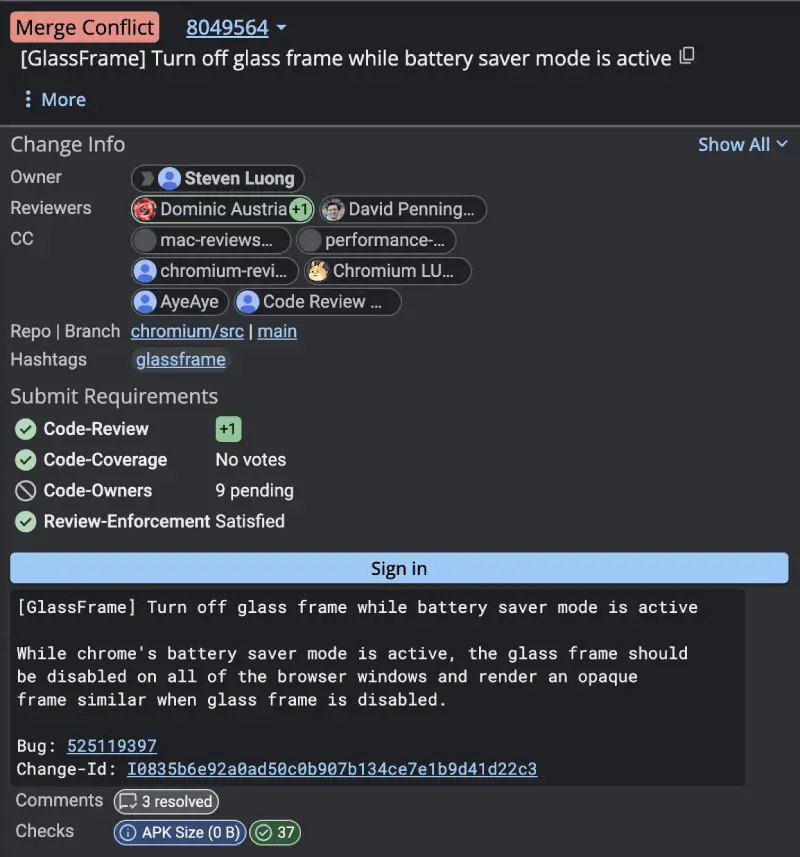The image size is (800, 857).
Task: Open bug 525119397 link
Action: (x=112, y=746)
